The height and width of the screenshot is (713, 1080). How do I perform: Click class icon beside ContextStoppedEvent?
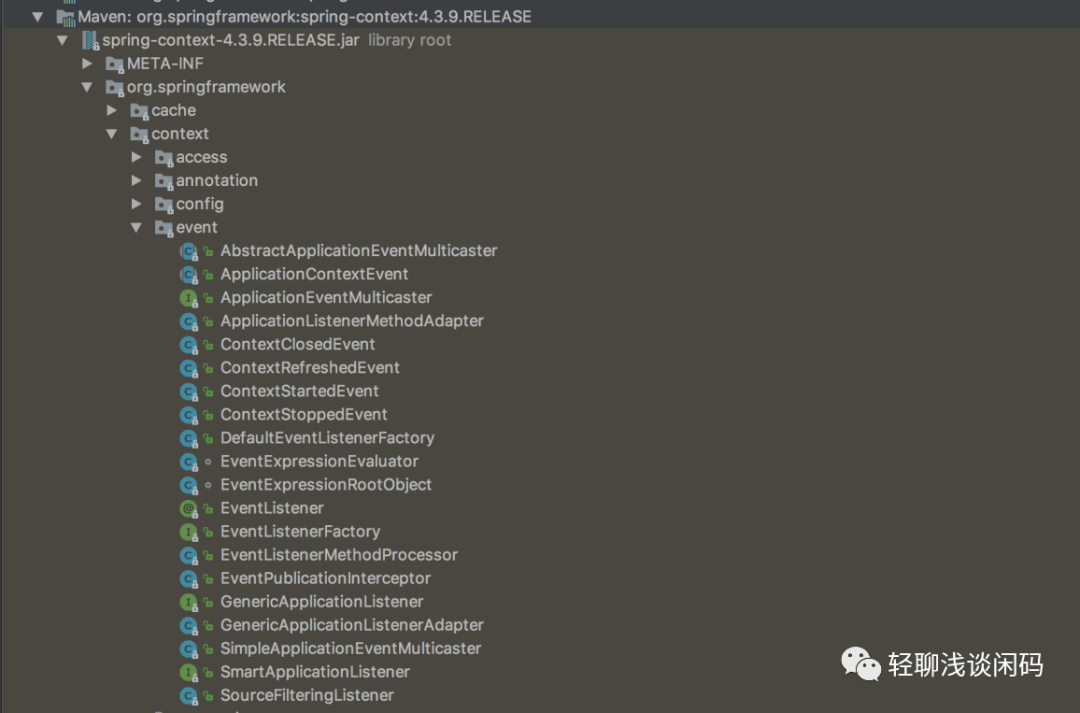(189, 415)
